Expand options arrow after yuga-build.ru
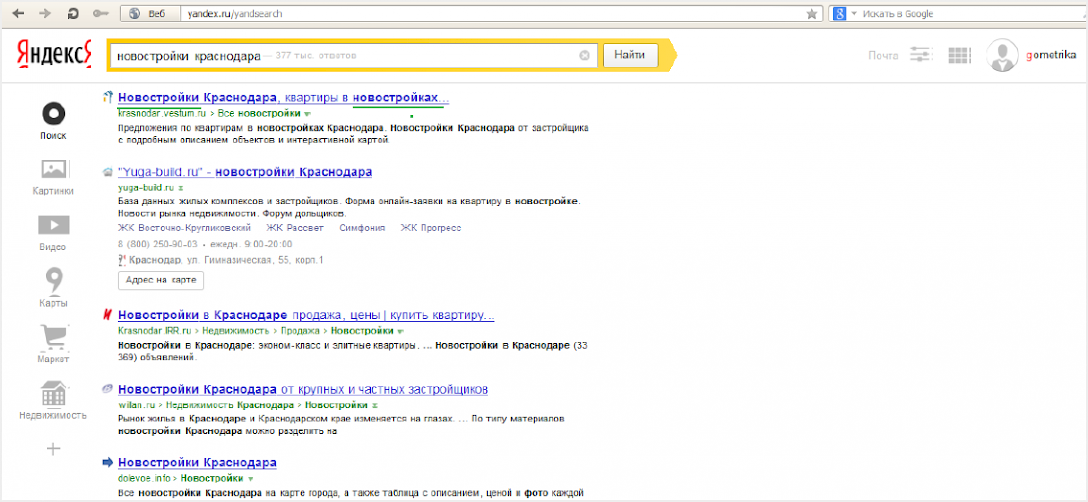The image size is (1088, 502). click(x=180, y=188)
